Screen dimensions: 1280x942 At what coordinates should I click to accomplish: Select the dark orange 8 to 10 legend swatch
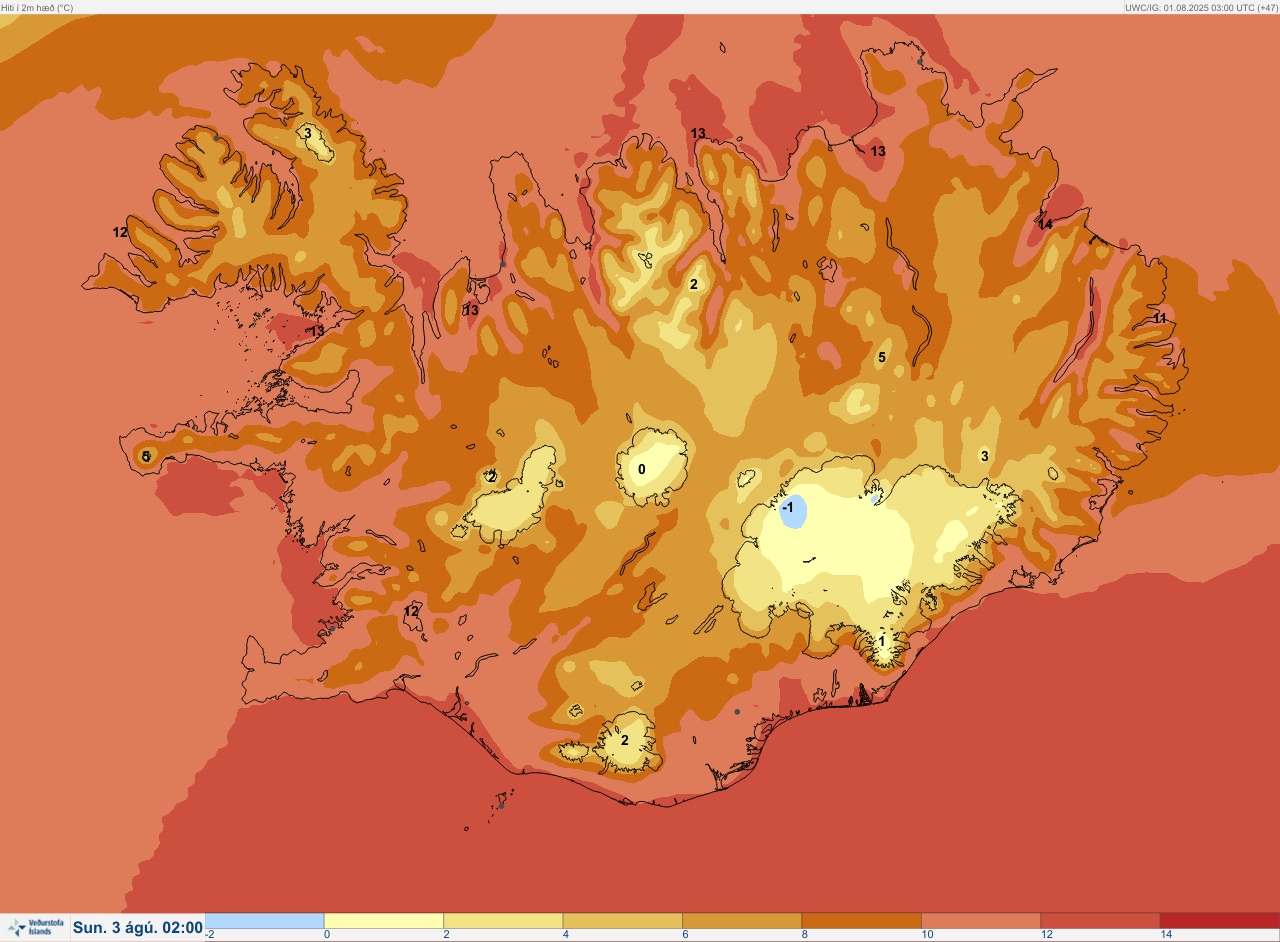(861, 920)
